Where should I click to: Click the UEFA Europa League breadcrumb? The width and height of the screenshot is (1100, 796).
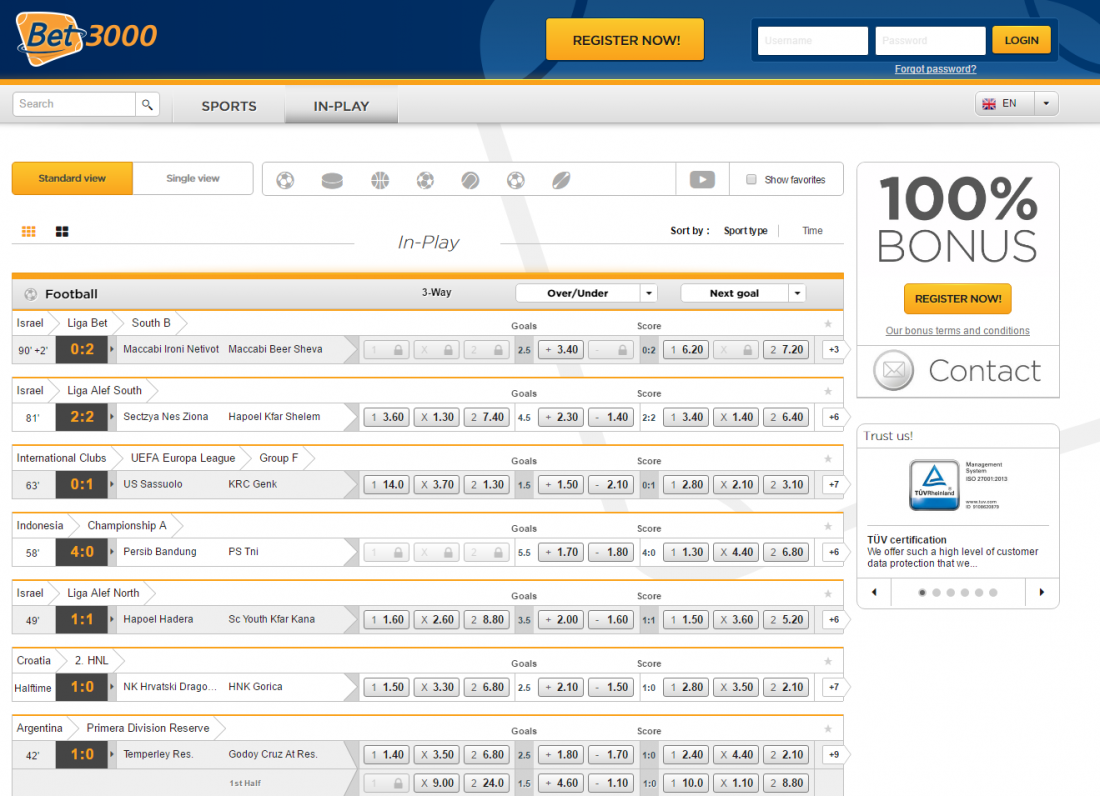[x=183, y=458]
